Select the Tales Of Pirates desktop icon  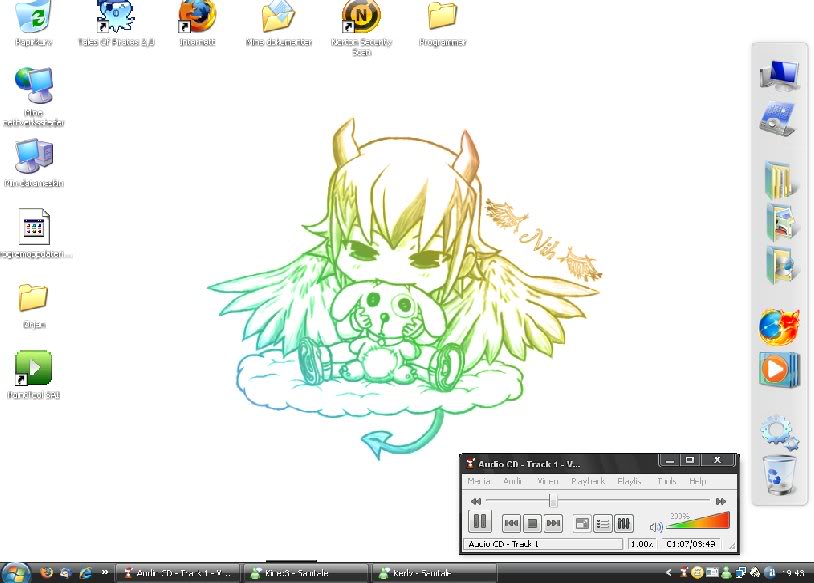pyautogui.click(x=116, y=18)
